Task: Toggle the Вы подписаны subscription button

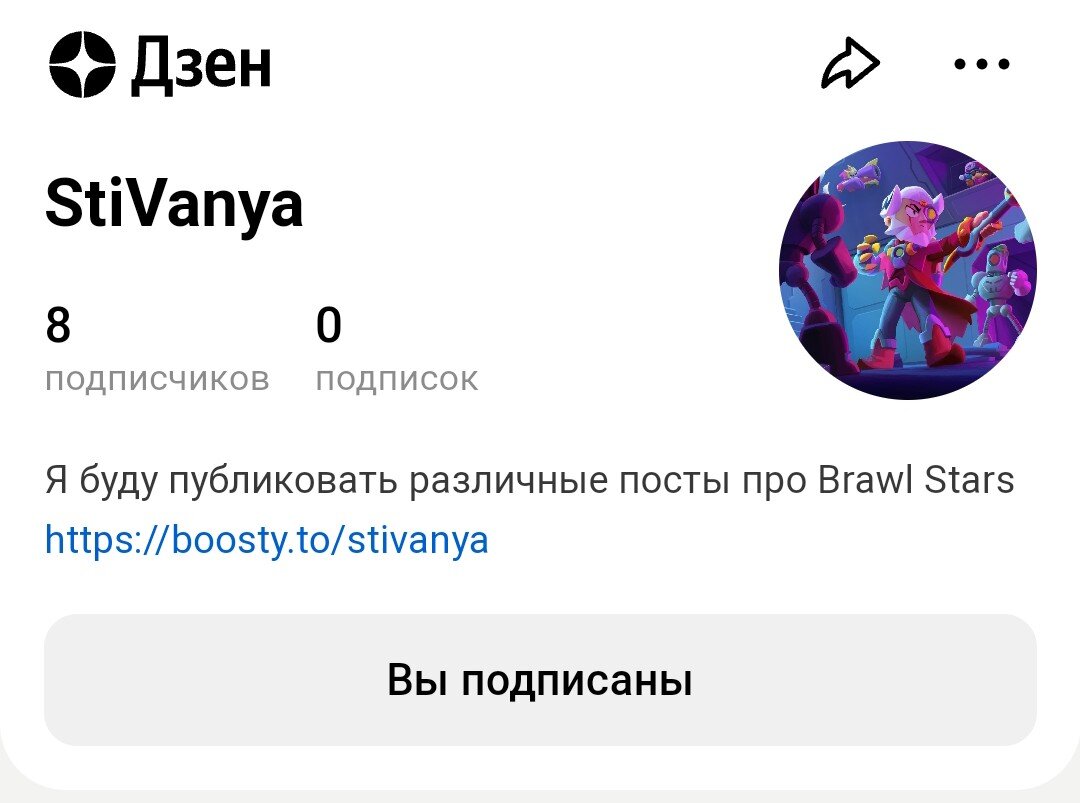Action: [x=540, y=680]
